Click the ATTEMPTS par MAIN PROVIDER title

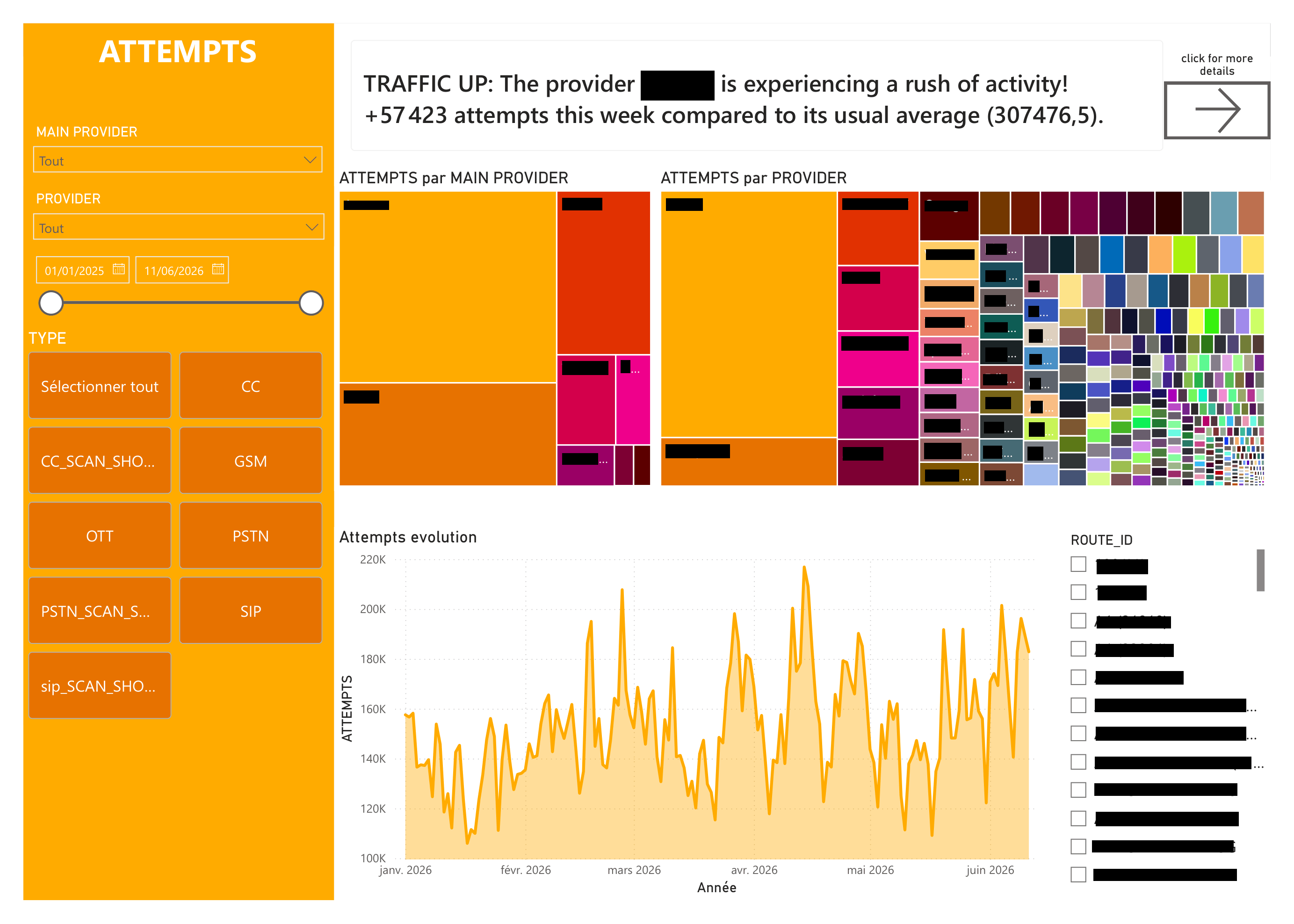click(454, 178)
